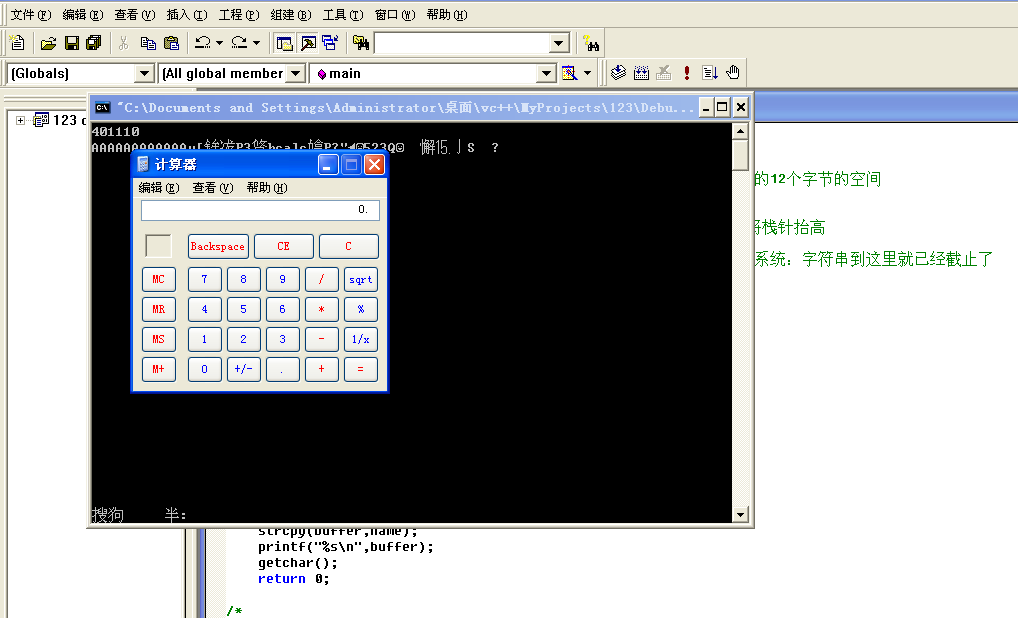Click the Copy icon in toolbar
This screenshot has height=618, width=1018.
click(148, 43)
